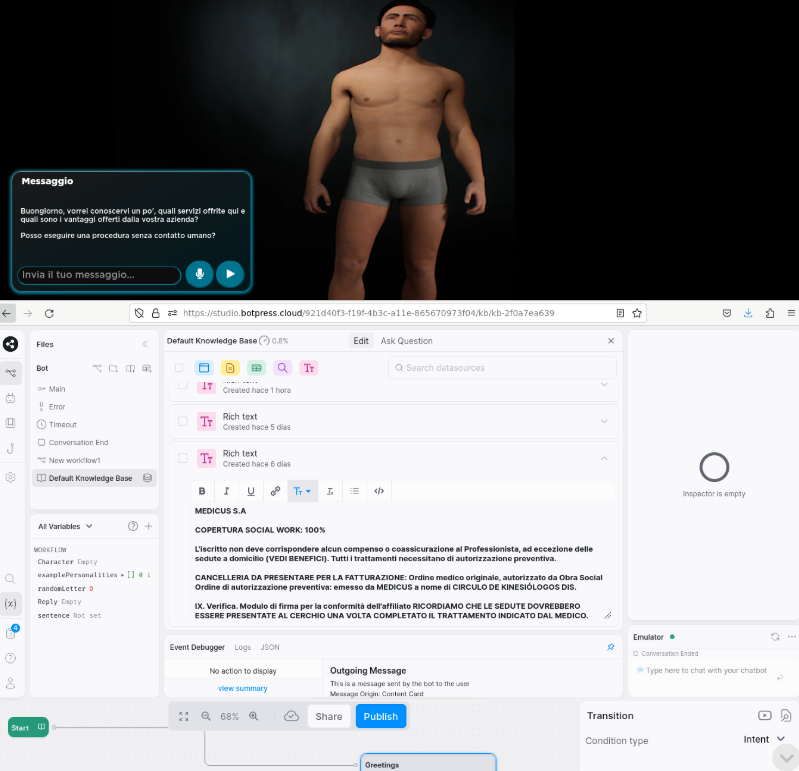
Task: Insert a link in rich text editor
Action: (275, 491)
